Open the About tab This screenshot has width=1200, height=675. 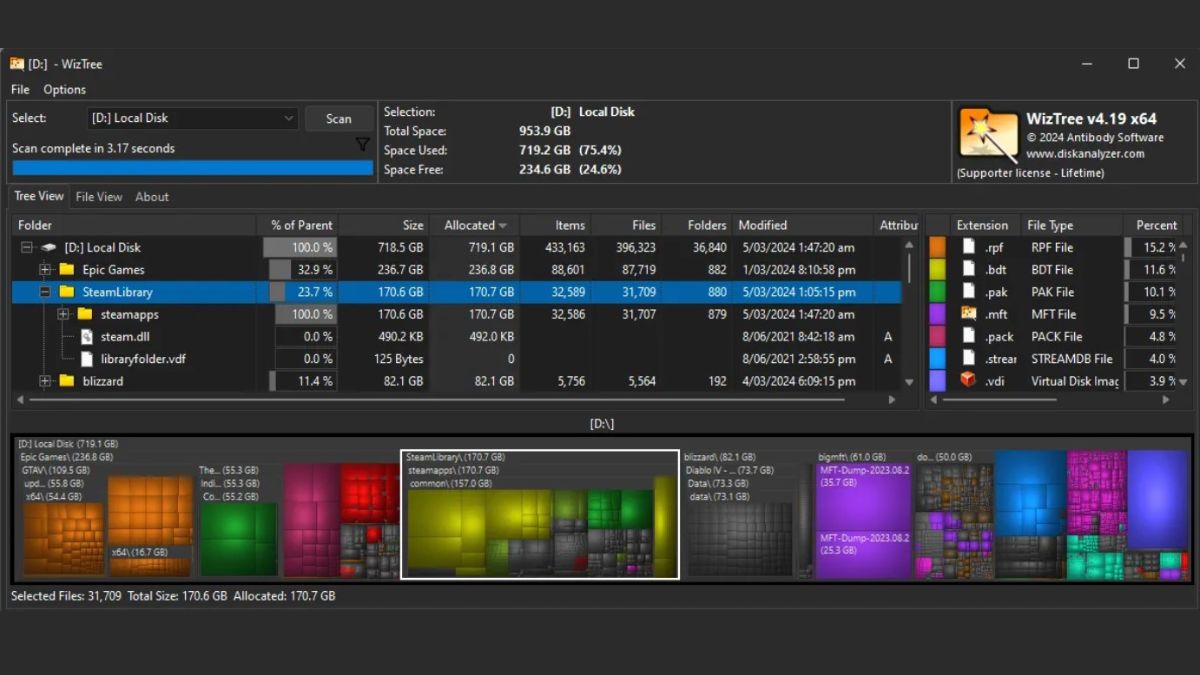pos(152,197)
